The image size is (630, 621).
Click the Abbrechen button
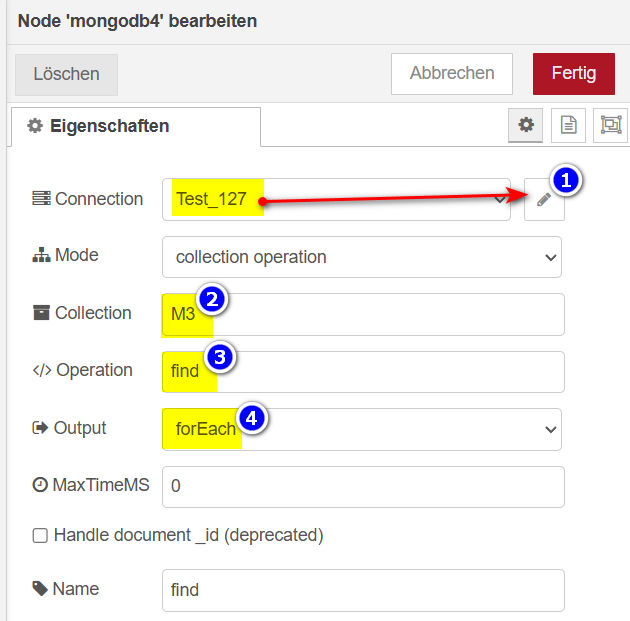point(452,74)
